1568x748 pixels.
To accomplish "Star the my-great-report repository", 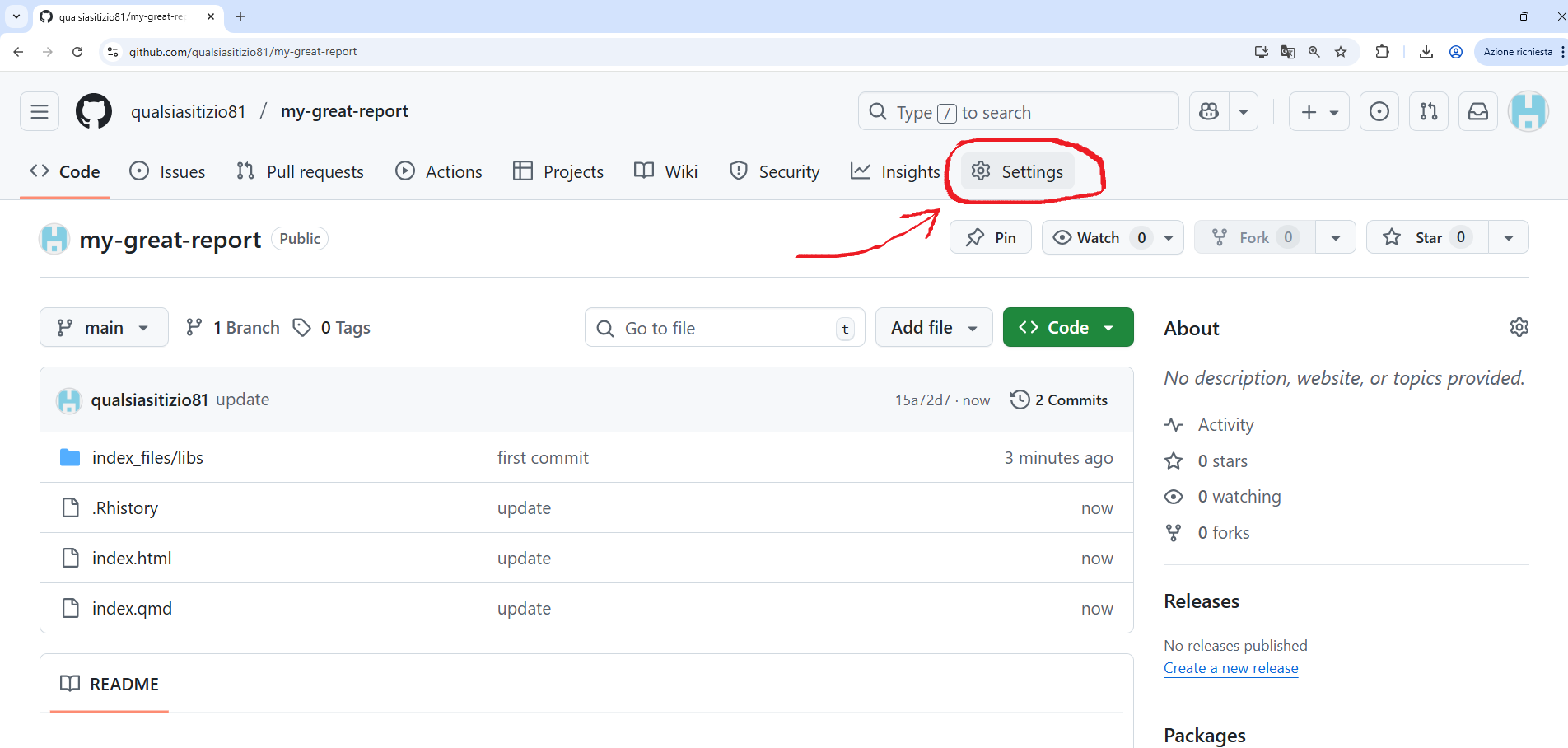I will [x=1426, y=237].
